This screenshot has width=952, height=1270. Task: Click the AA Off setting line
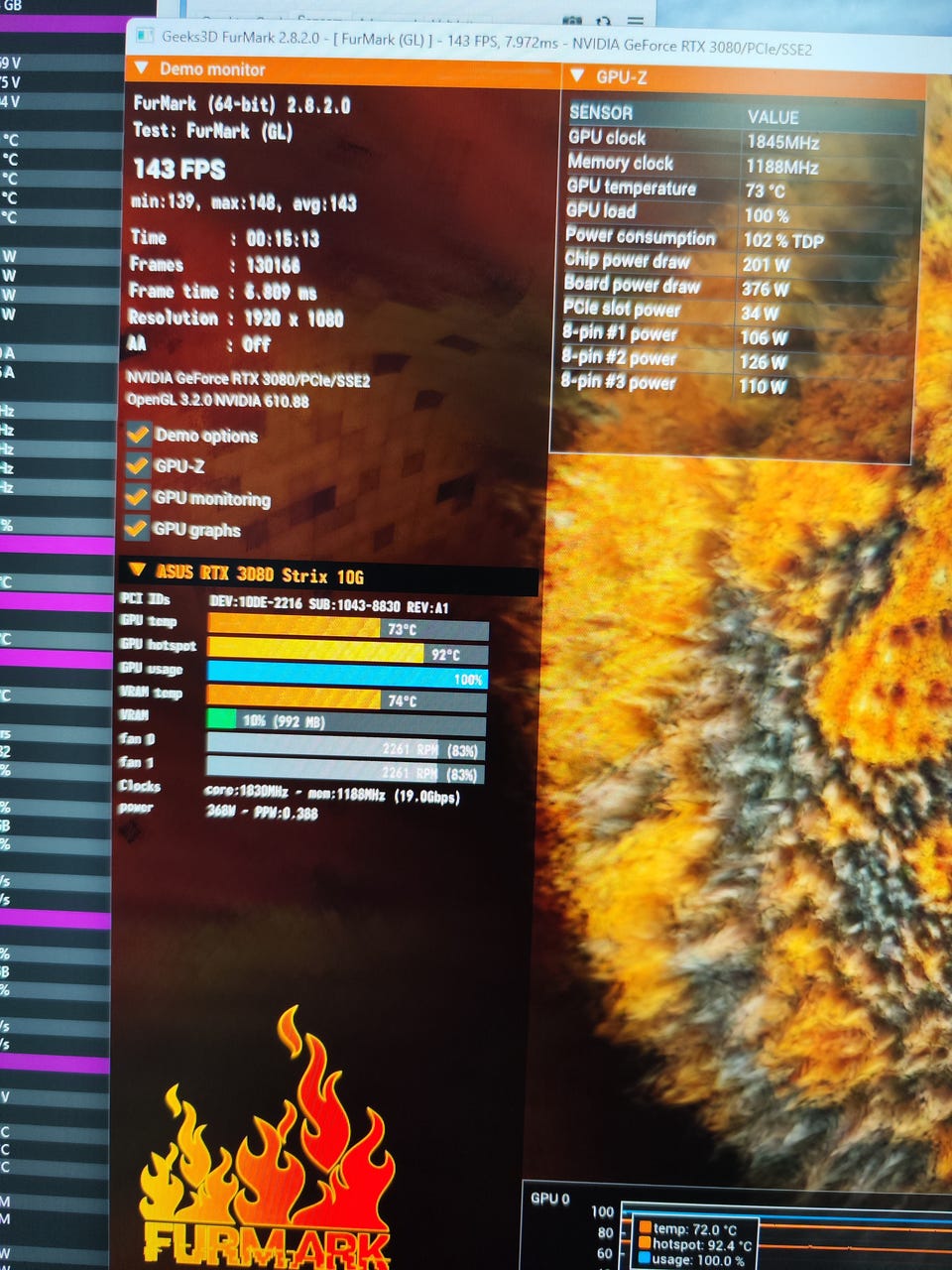point(198,344)
